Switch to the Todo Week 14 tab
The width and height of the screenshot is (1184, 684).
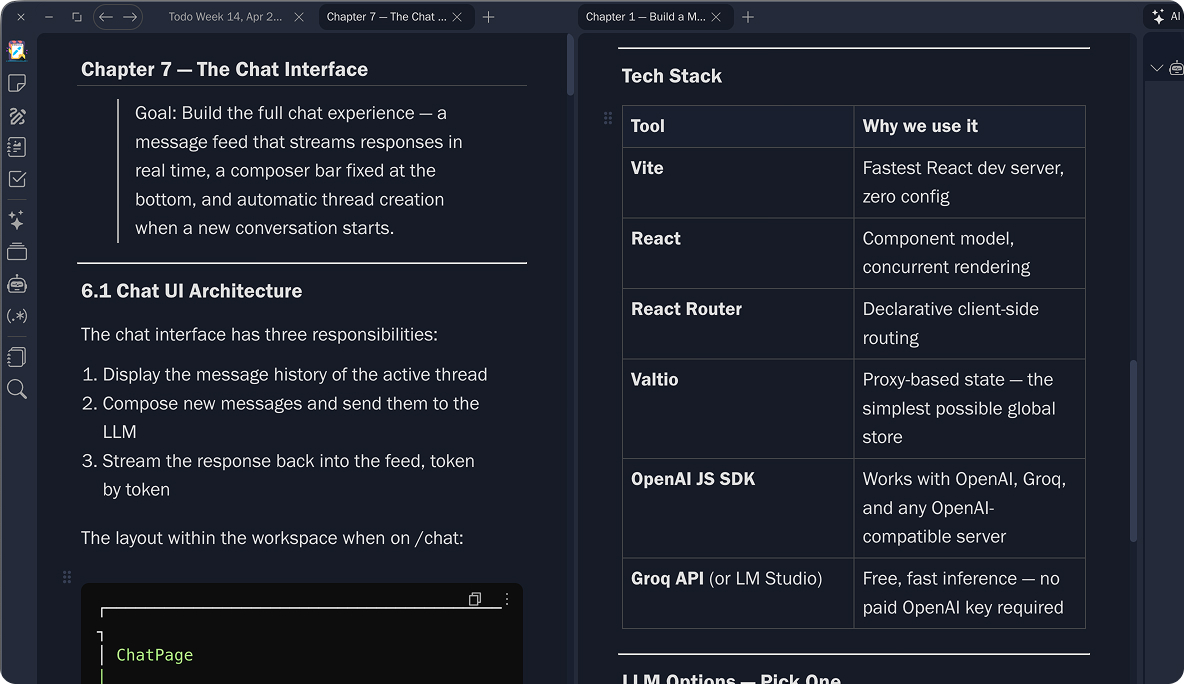click(x=226, y=17)
